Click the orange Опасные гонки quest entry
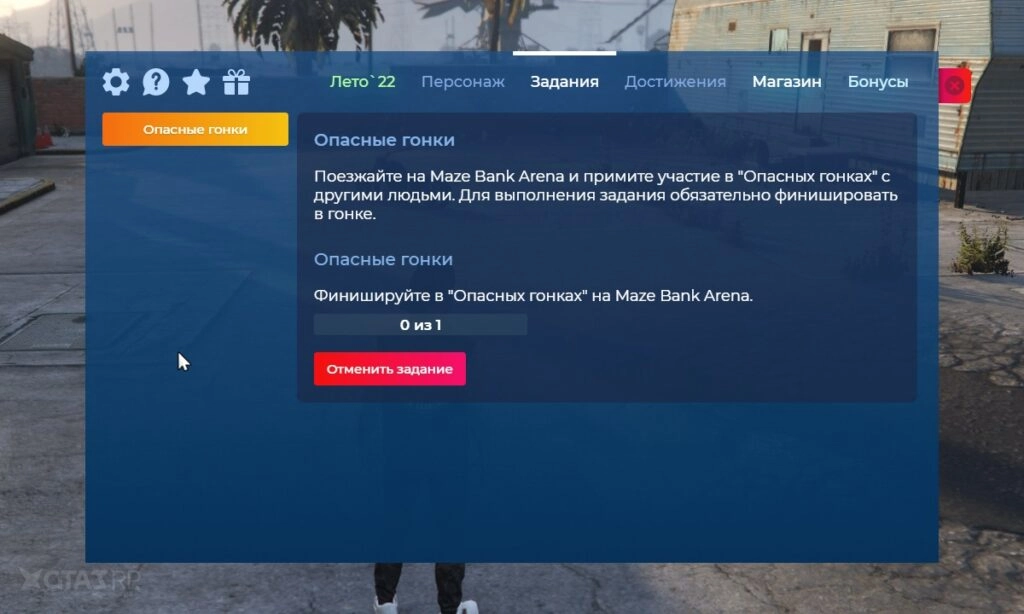Screen dimensions: 1024x614 [x=194, y=129]
